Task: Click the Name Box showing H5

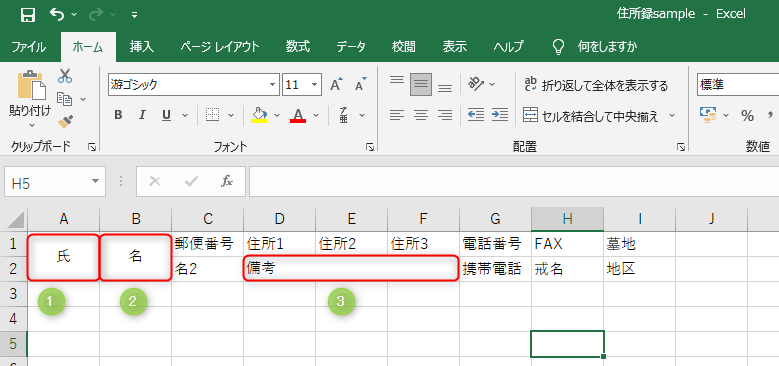Action: 55,182
